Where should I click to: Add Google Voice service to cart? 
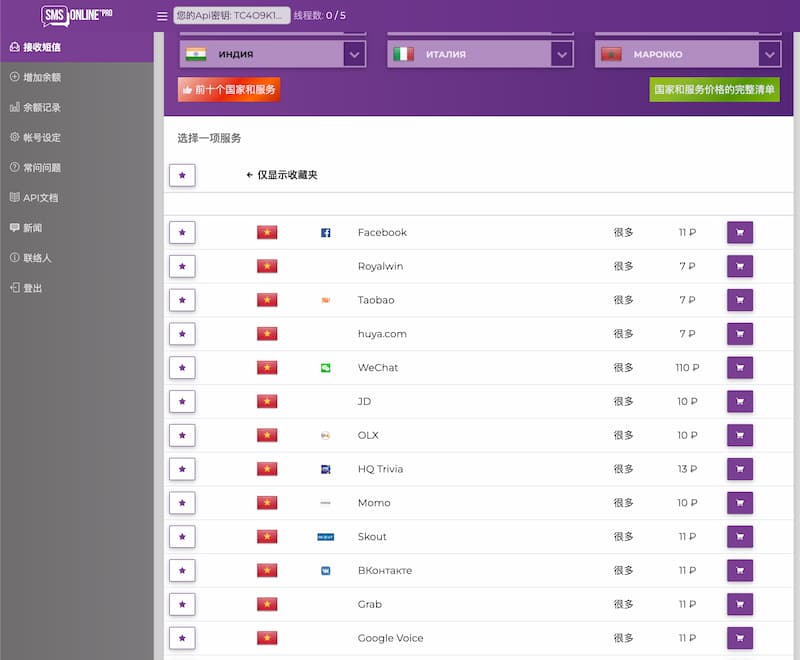click(x=739, y=638)
